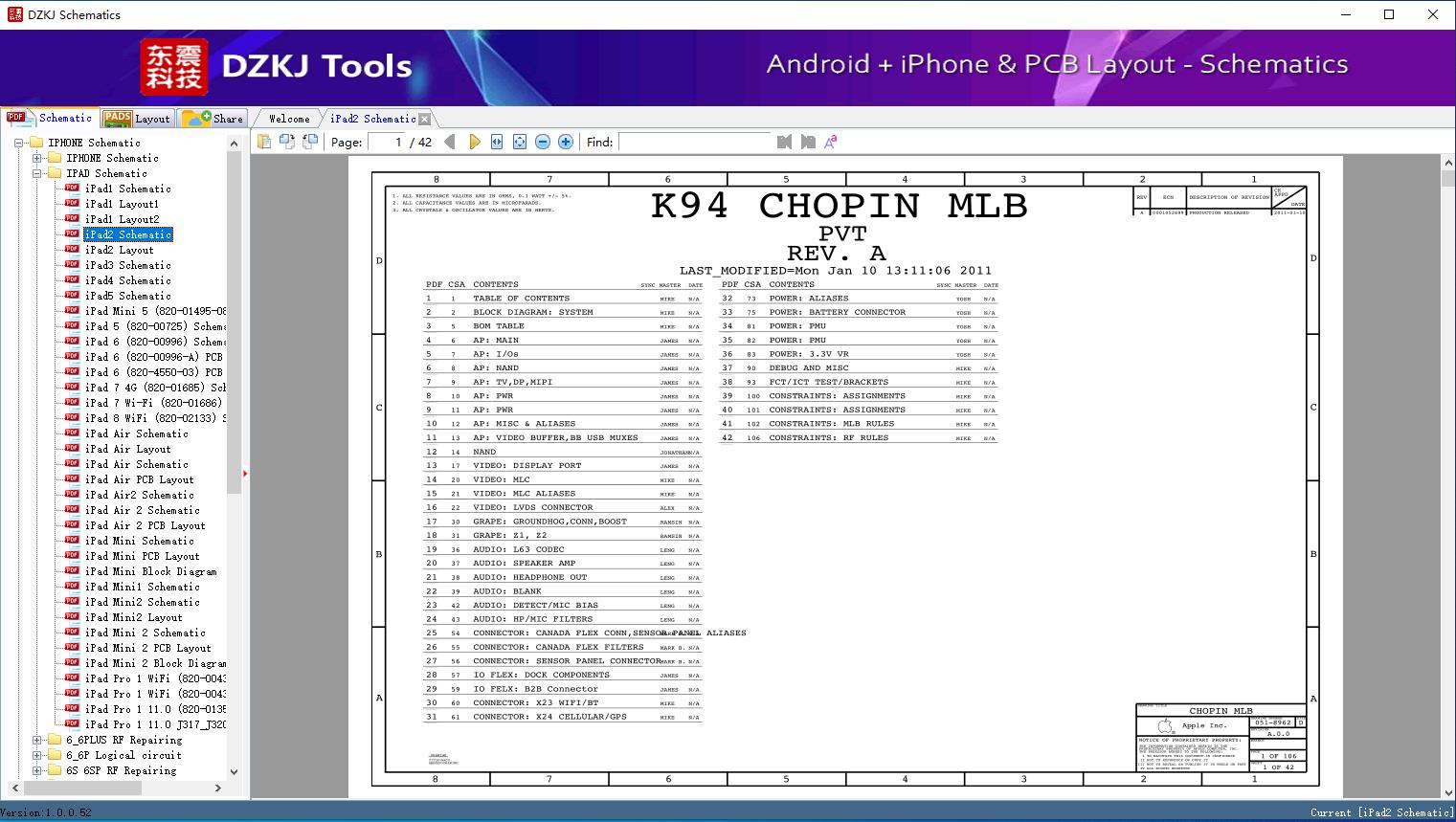Click the copy document icon in PDF toolbar
The height and width of the screenshot is (822, 1456).
(263, 142)
